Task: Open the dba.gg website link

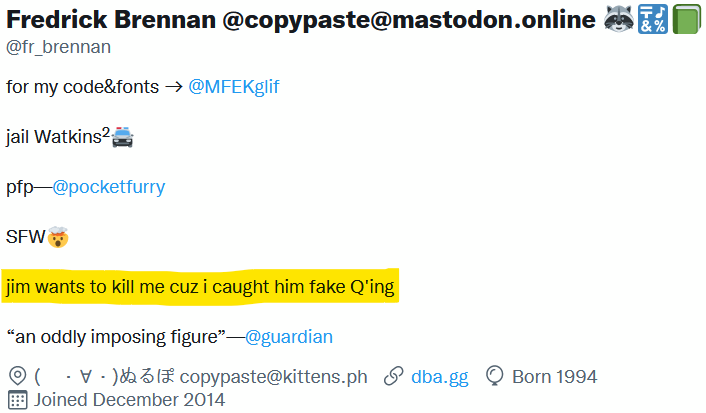Action: 439,377
